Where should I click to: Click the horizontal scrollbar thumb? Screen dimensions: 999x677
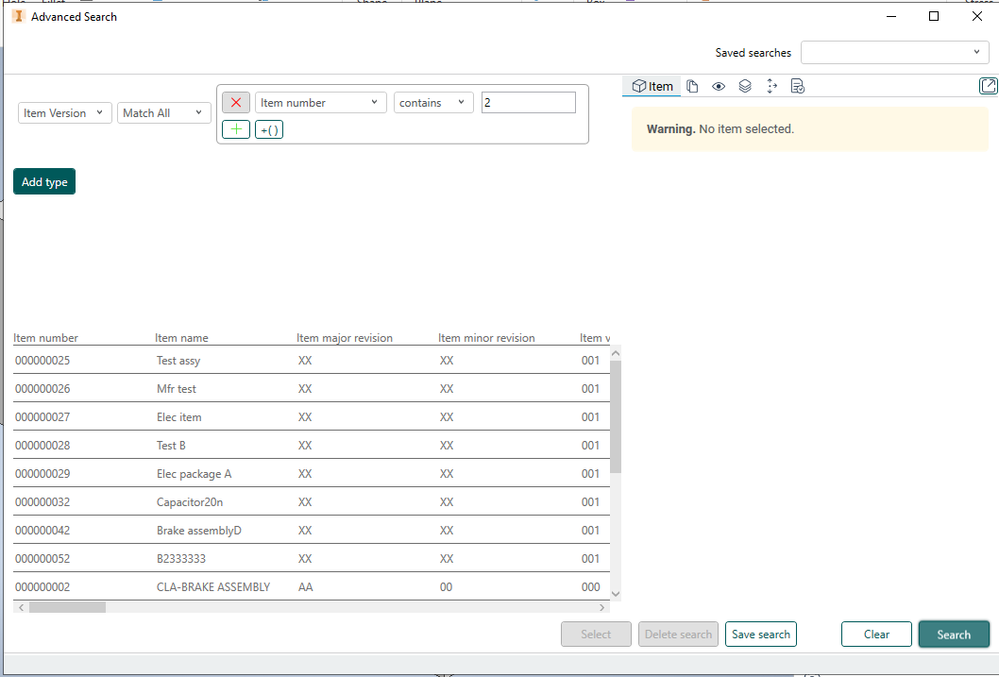pos(68,608)
